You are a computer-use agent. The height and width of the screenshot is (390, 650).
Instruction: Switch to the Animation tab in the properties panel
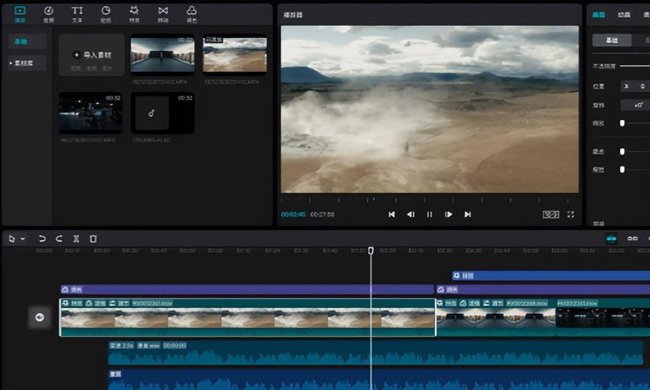tap(624, 15)
